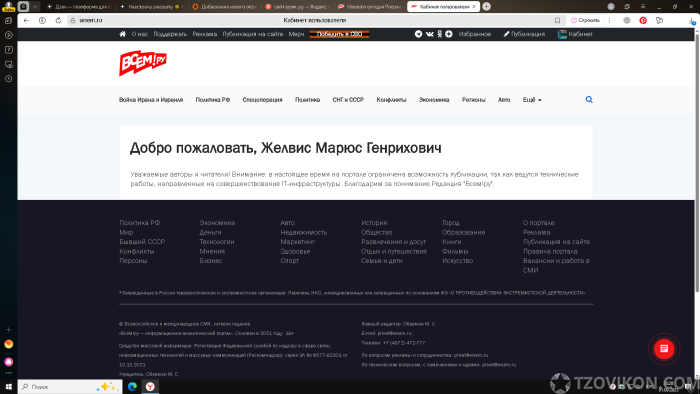
Task: Open Экономика navigation item
Action: tap(434, 100)
